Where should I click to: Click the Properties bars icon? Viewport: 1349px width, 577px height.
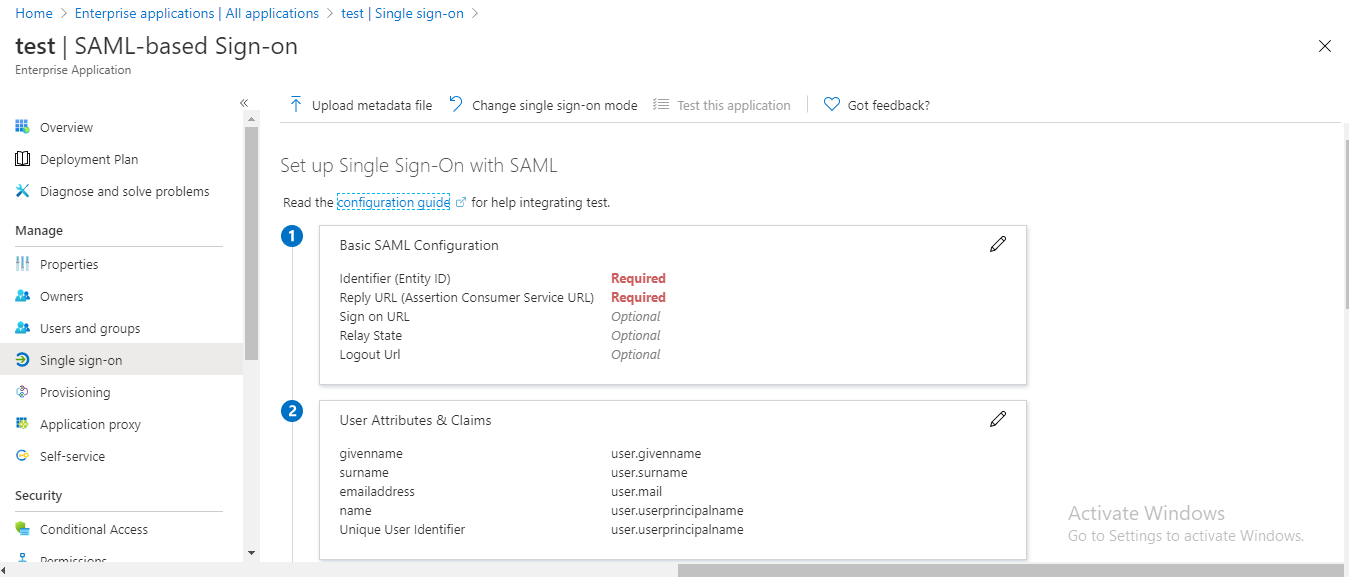tap(22, 264)
